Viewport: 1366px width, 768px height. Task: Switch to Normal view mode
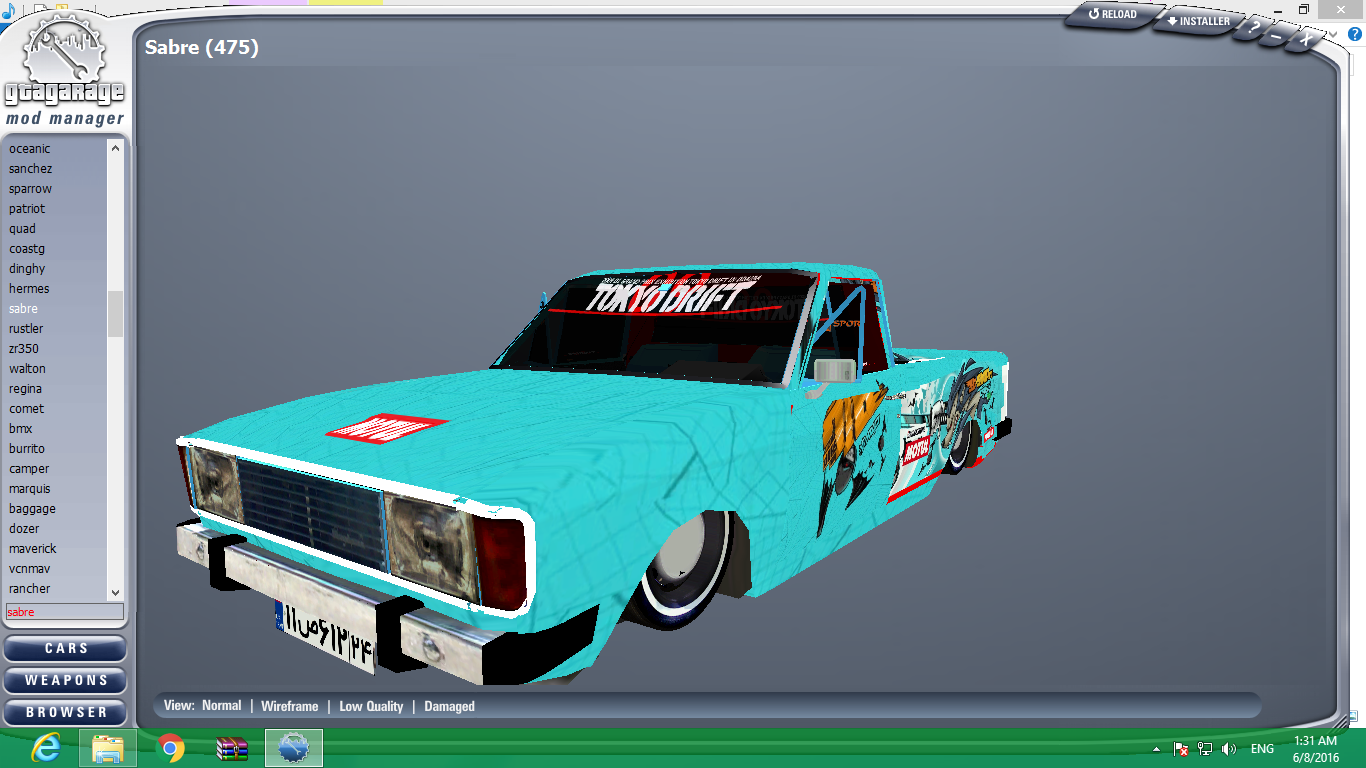[x=221, y=705]
